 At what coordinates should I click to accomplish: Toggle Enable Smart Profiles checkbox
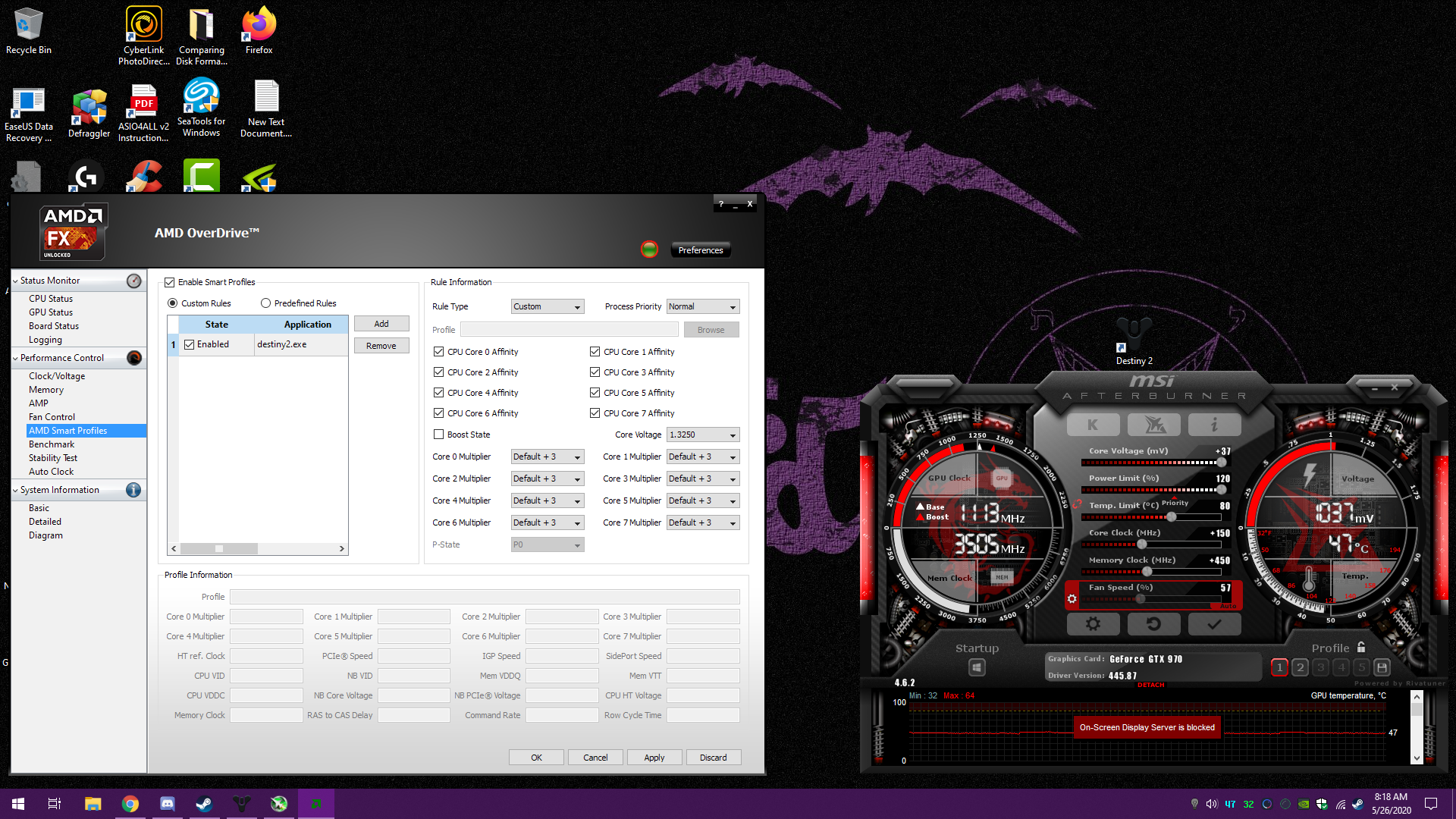tap(170, 282)
